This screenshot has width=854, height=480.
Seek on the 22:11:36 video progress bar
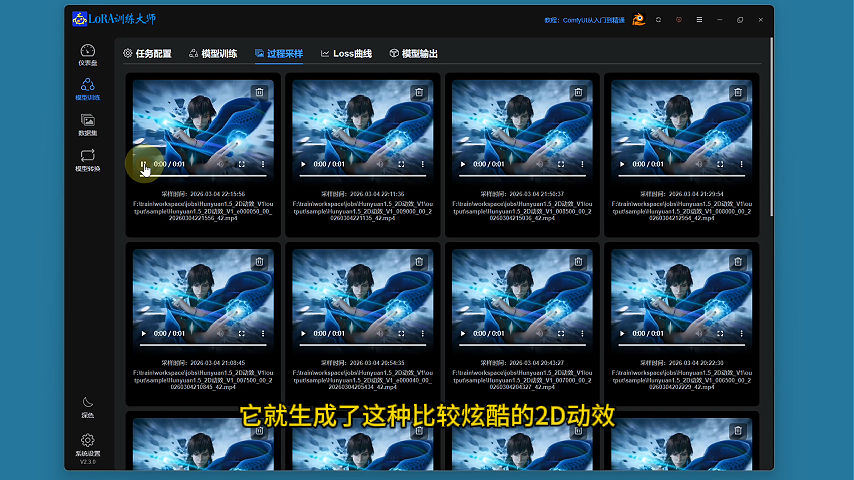[x=363, y=176]
